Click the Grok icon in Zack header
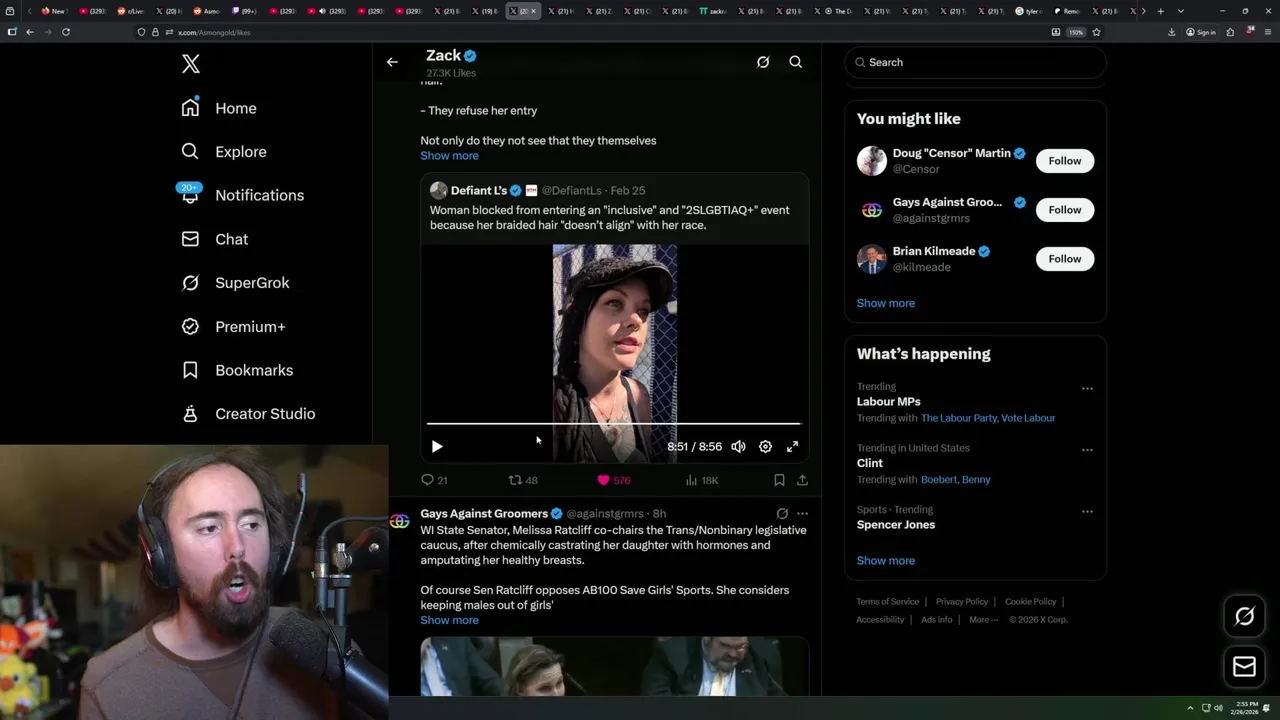Screen dimensions: 1280x720 tap(763, 62)
